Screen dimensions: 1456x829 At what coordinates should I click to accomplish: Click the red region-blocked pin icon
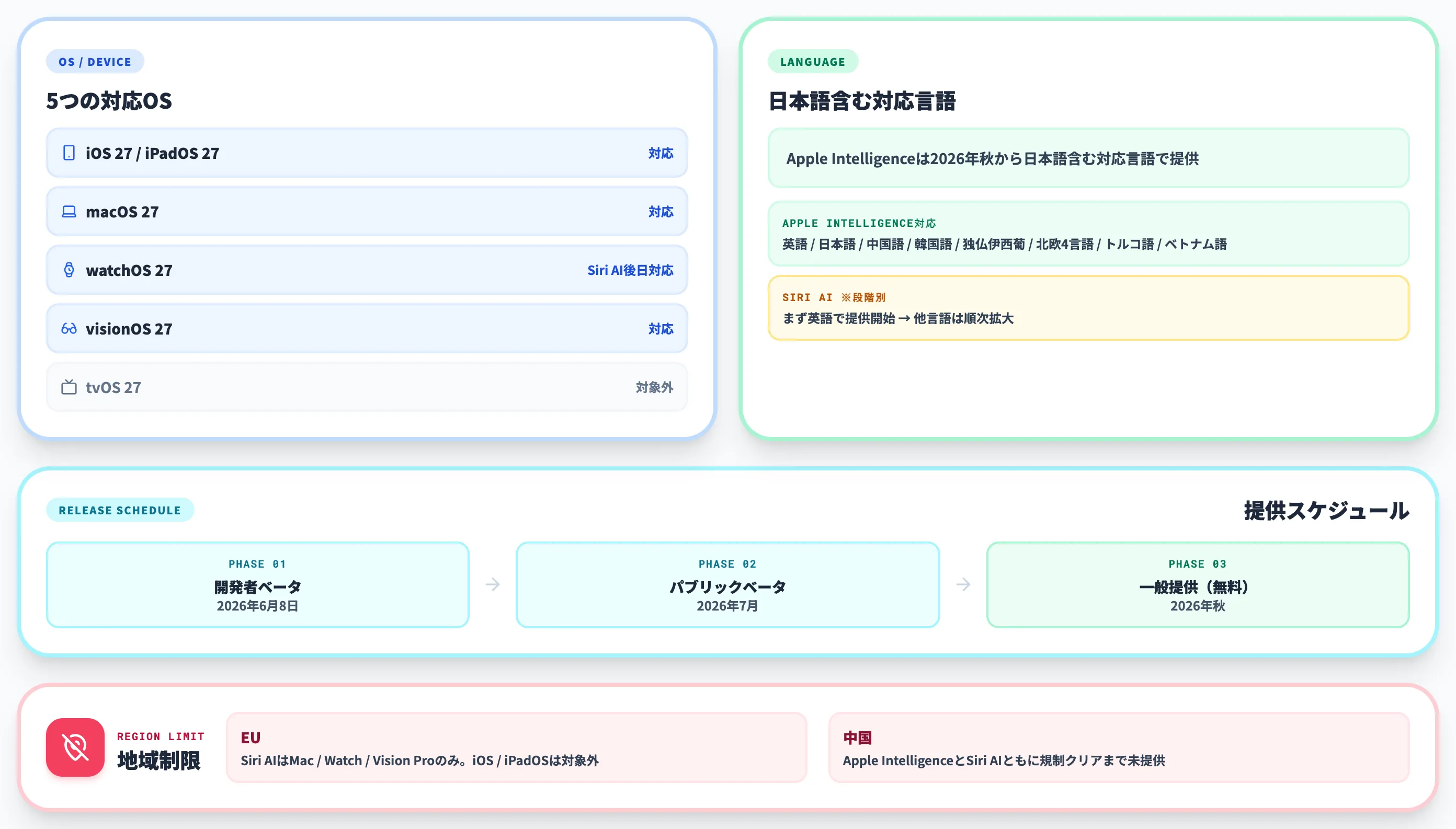[75, 747]
